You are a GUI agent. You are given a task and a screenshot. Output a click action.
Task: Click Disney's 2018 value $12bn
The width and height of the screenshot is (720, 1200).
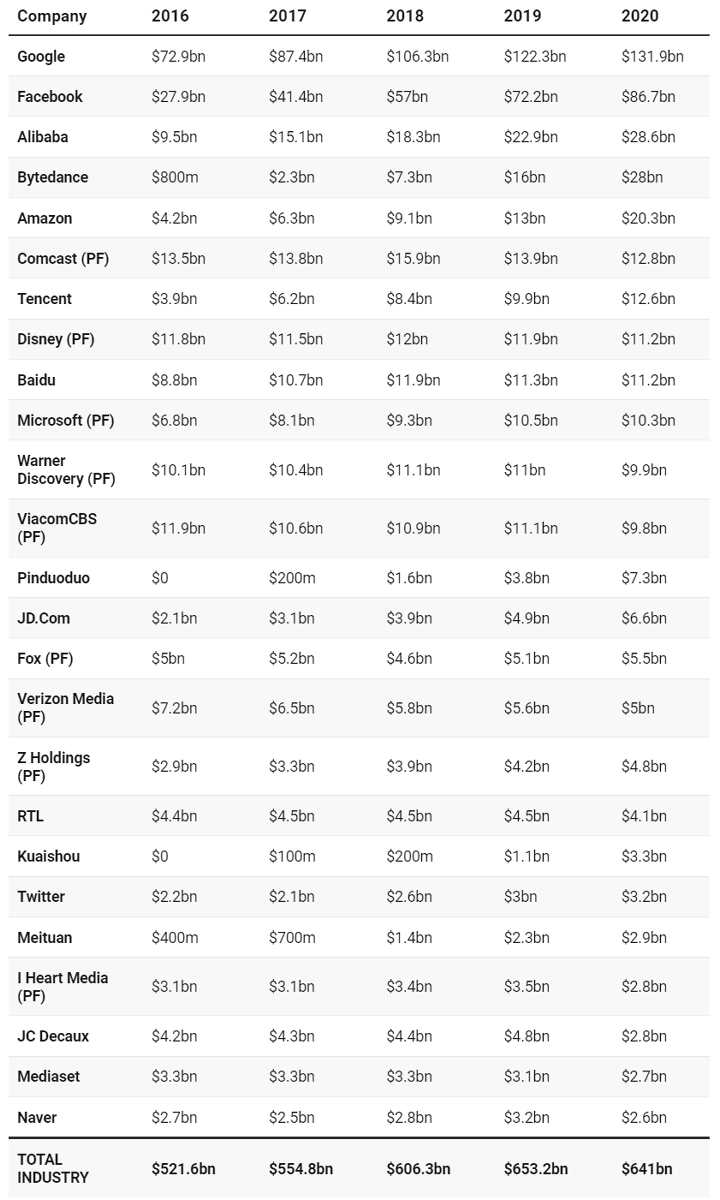407,339
